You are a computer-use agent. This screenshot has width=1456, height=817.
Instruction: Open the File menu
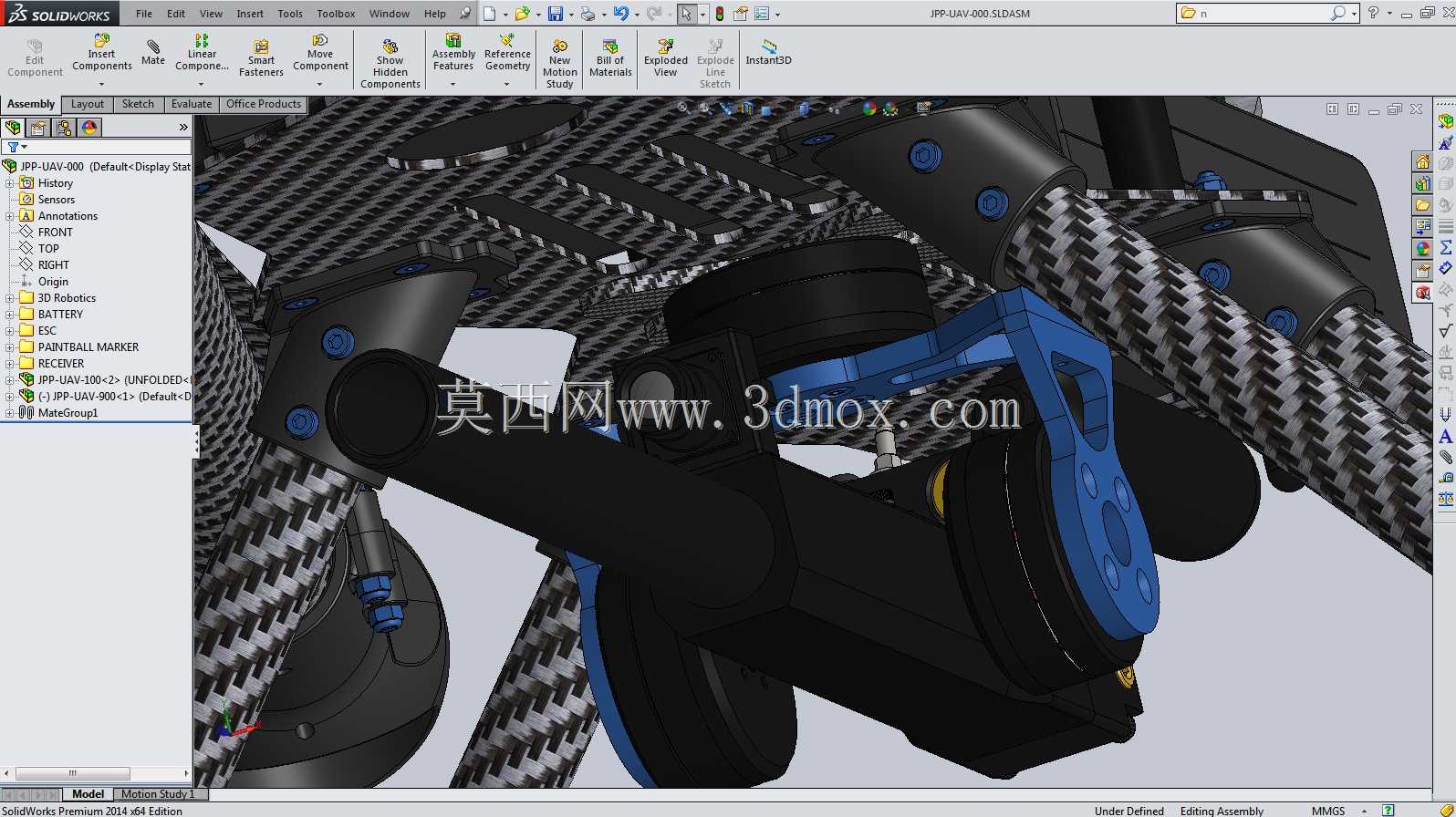(144, 14)
